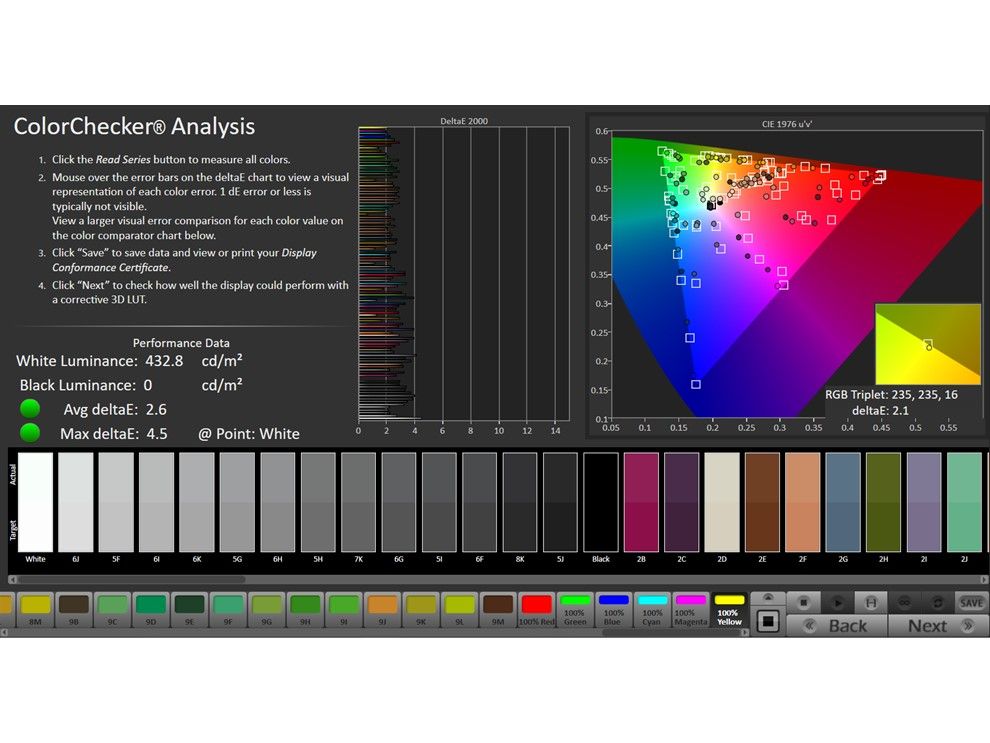The height and width of the screenshot is (743, 990).
Task: Select the Black comparator swatch
Action: click(x=601, y=502)
